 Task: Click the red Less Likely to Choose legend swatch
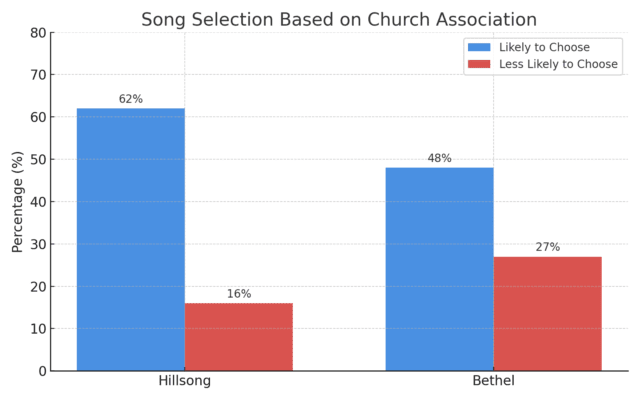point(479,64)
